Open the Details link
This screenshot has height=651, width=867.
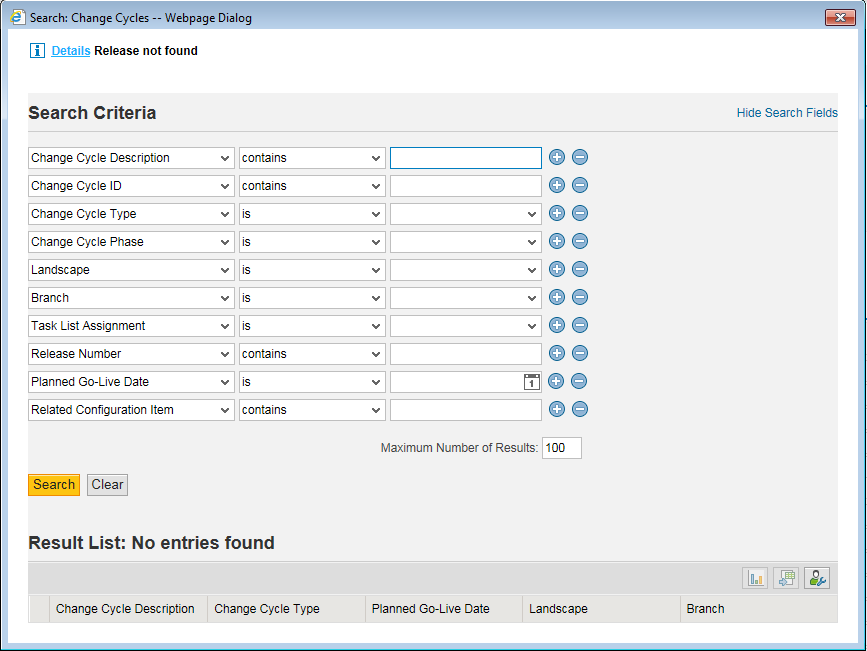pos(71,51)
